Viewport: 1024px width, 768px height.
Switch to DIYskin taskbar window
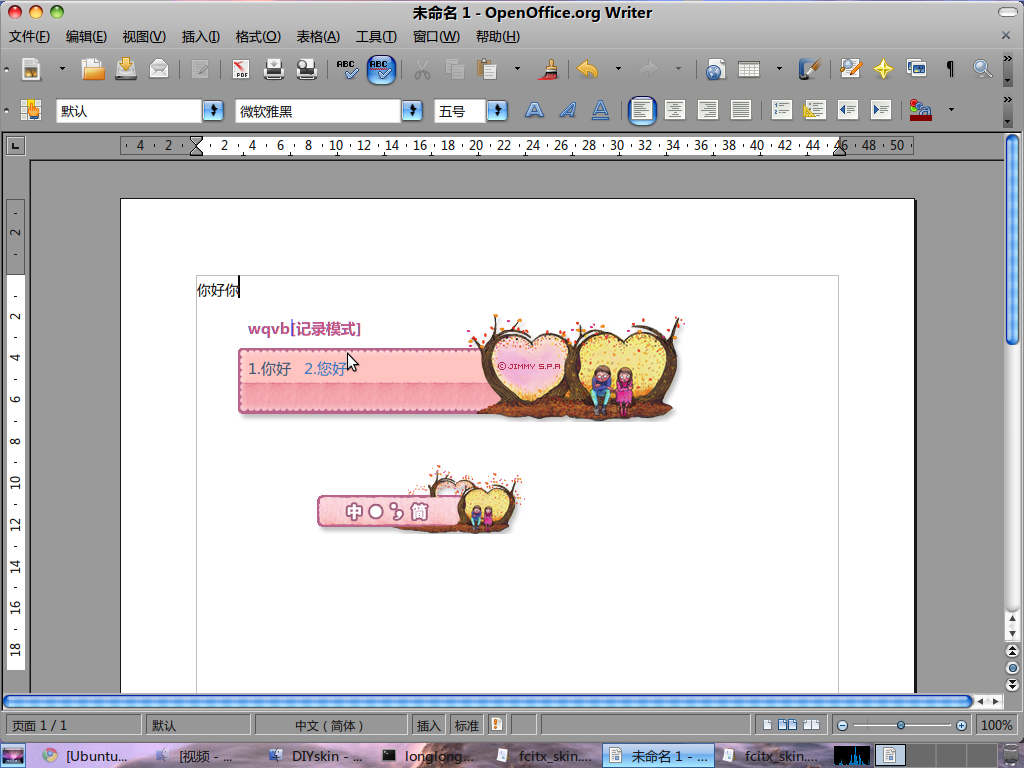click(x=315, y=756)
